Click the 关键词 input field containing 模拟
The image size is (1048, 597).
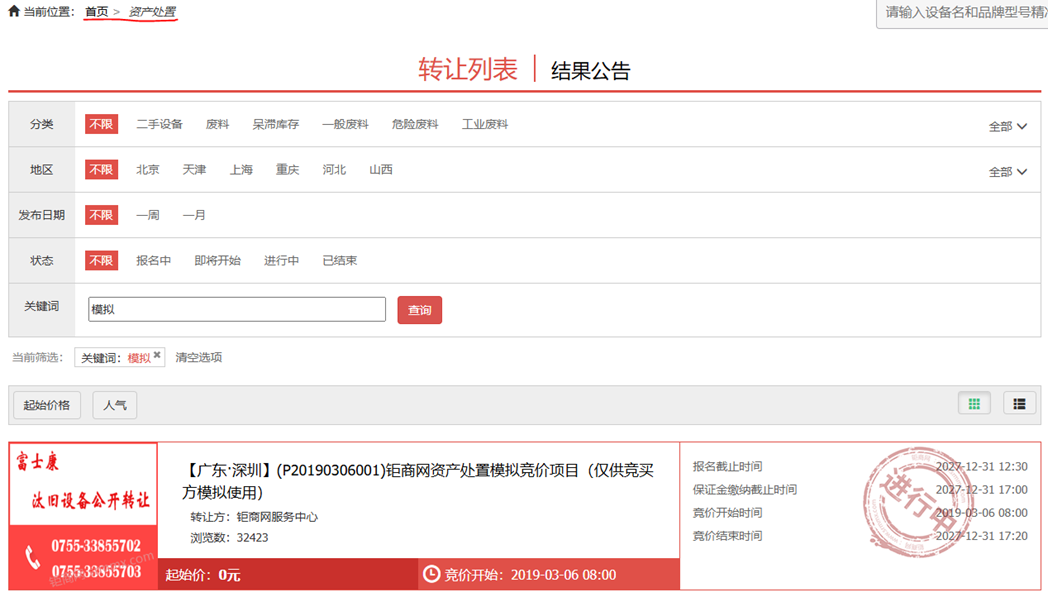pyautogui.click(x=237, y=310)
